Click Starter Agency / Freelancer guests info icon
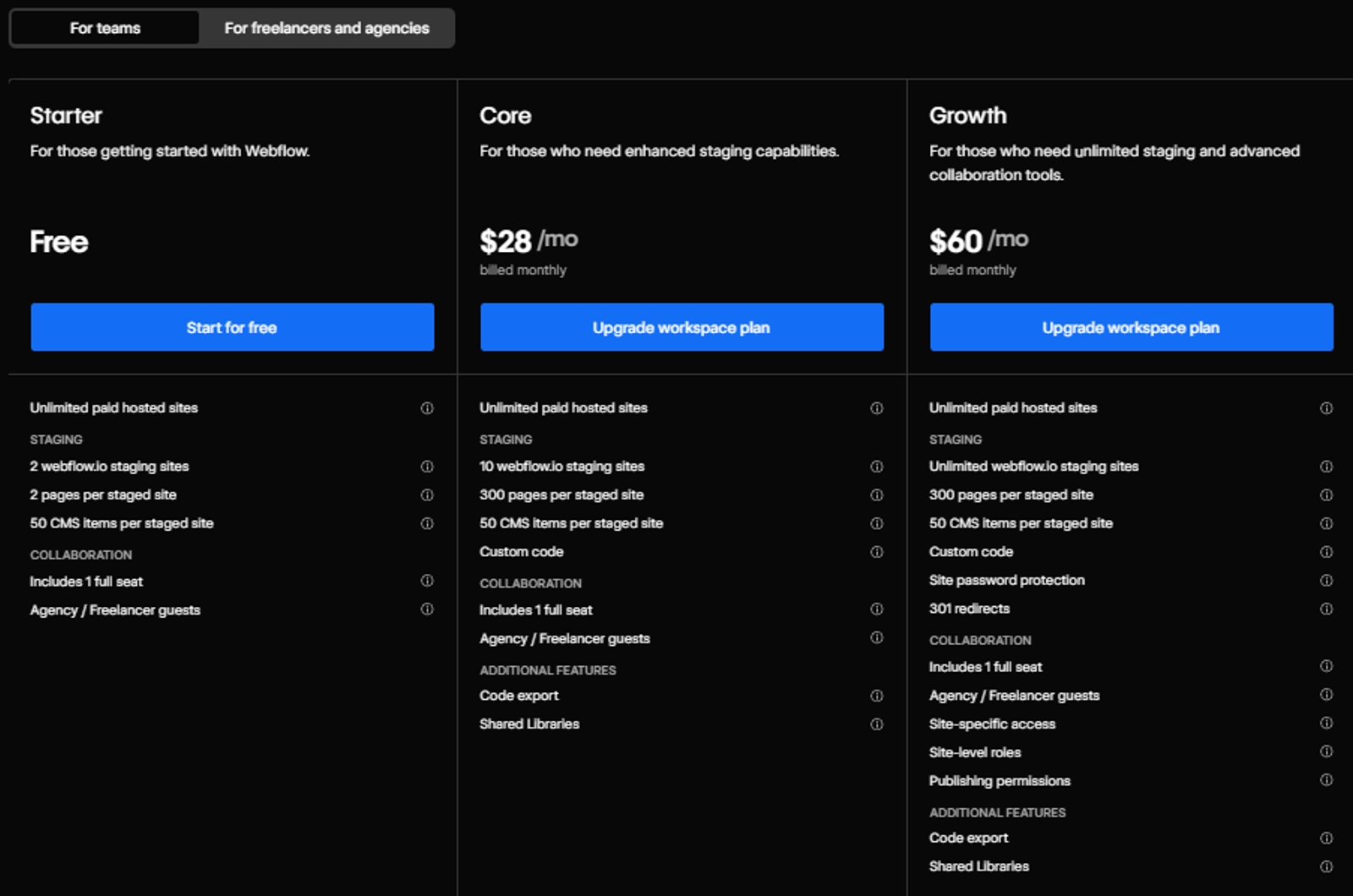Image resolution: width=1353 pixels, height=896 pixels. [427, 609]
